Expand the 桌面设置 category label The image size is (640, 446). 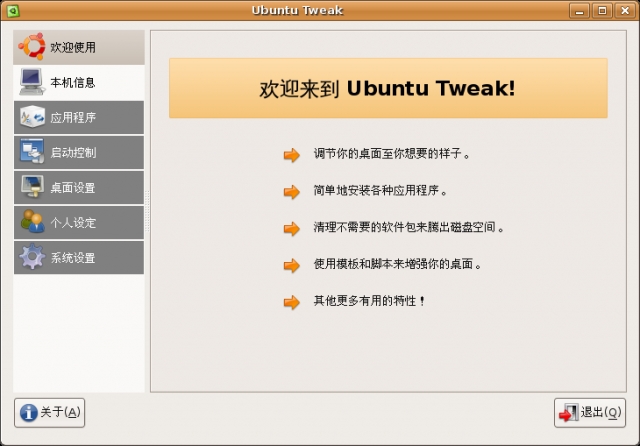pos(73,188)
